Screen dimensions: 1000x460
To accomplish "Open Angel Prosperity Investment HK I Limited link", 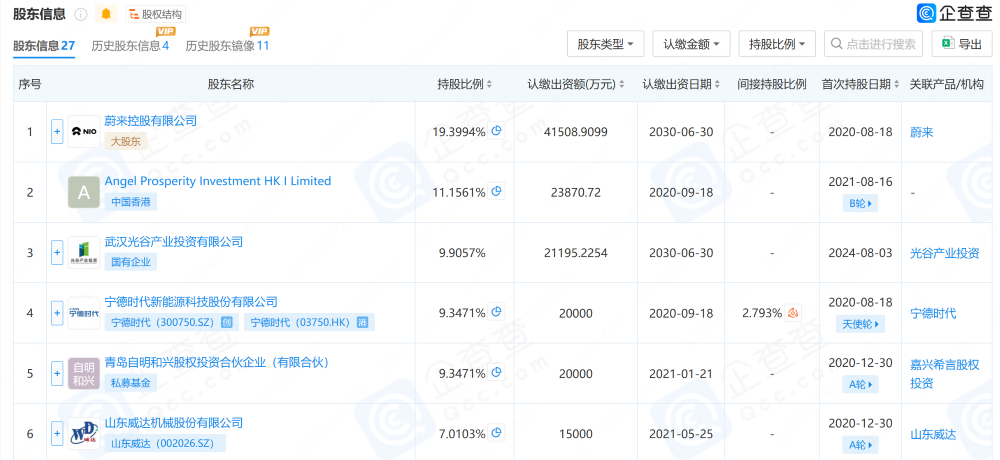I will 218,181.
